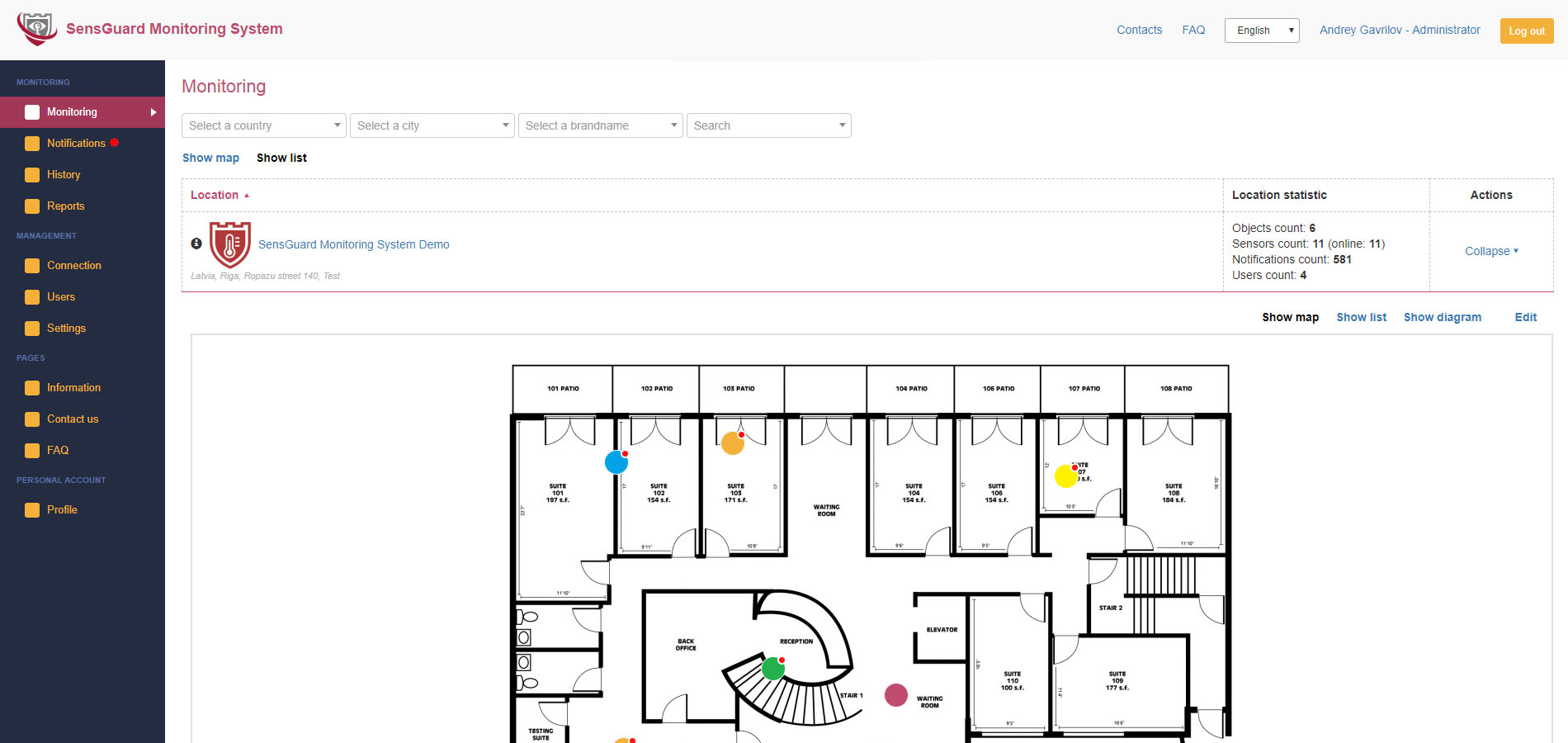Open the Contact us page from the sidebar
Screen dimensions: 1568x743
point(32,419)
